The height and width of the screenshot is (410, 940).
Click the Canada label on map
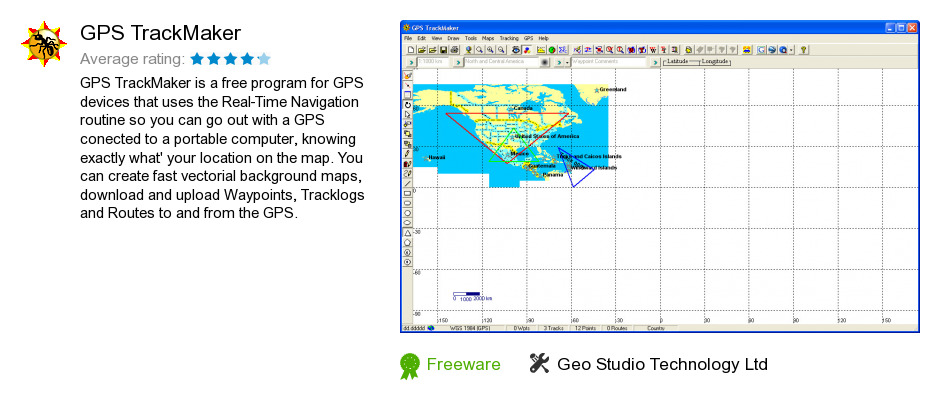[x=523, y=108]
